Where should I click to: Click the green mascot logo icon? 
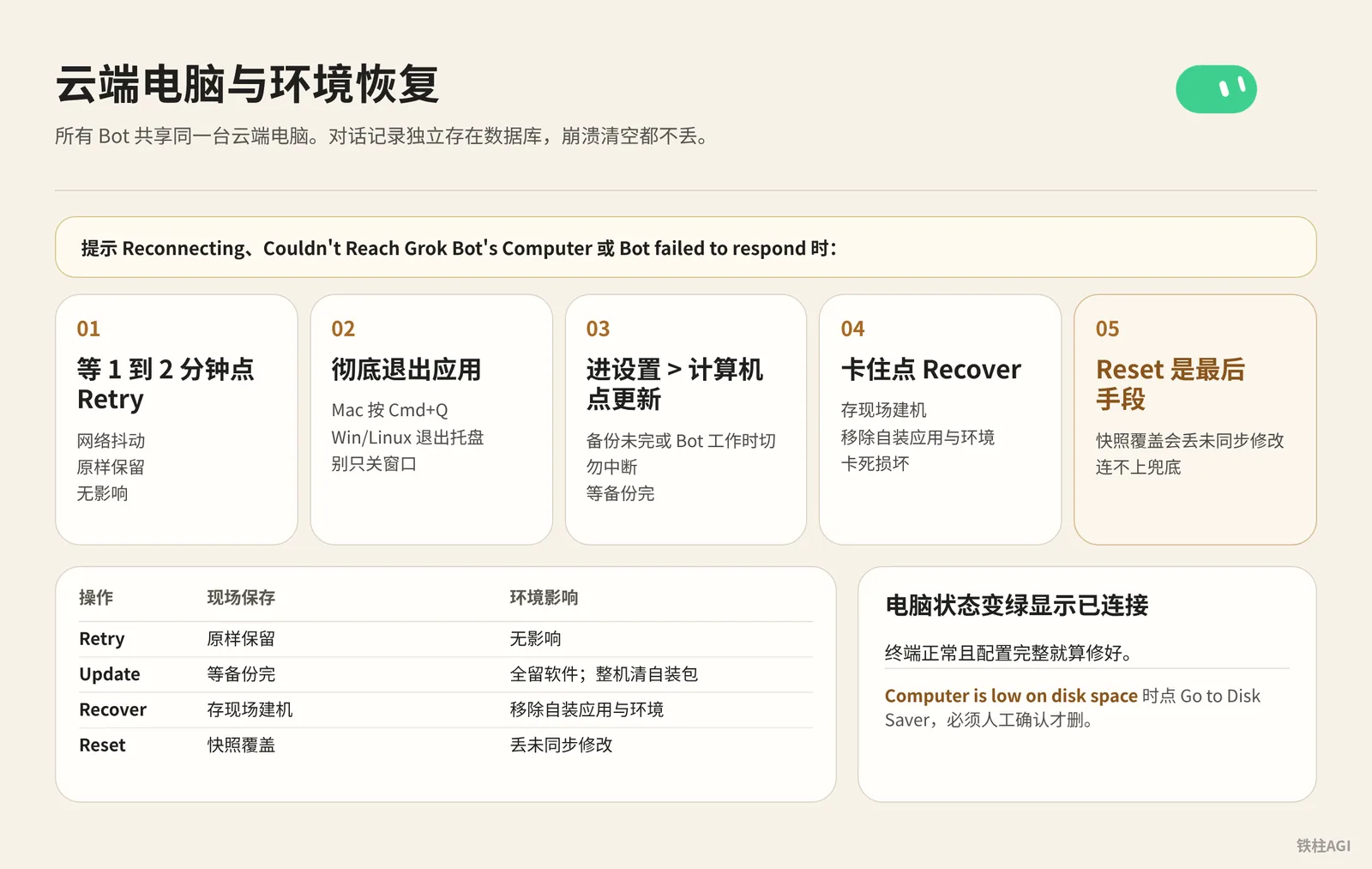[x=1216, y=89]
